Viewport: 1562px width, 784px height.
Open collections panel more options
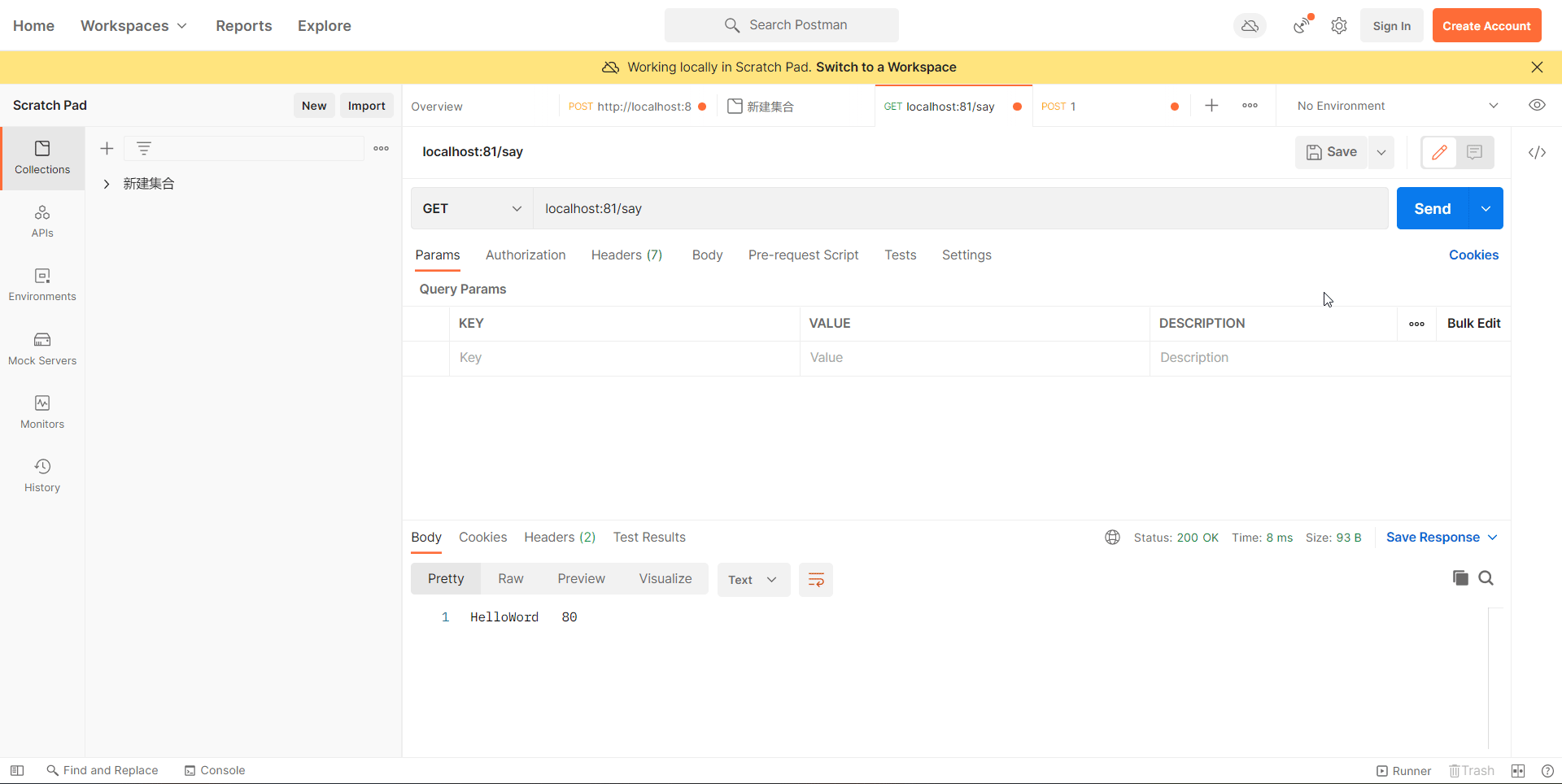[x=381, y=148]
